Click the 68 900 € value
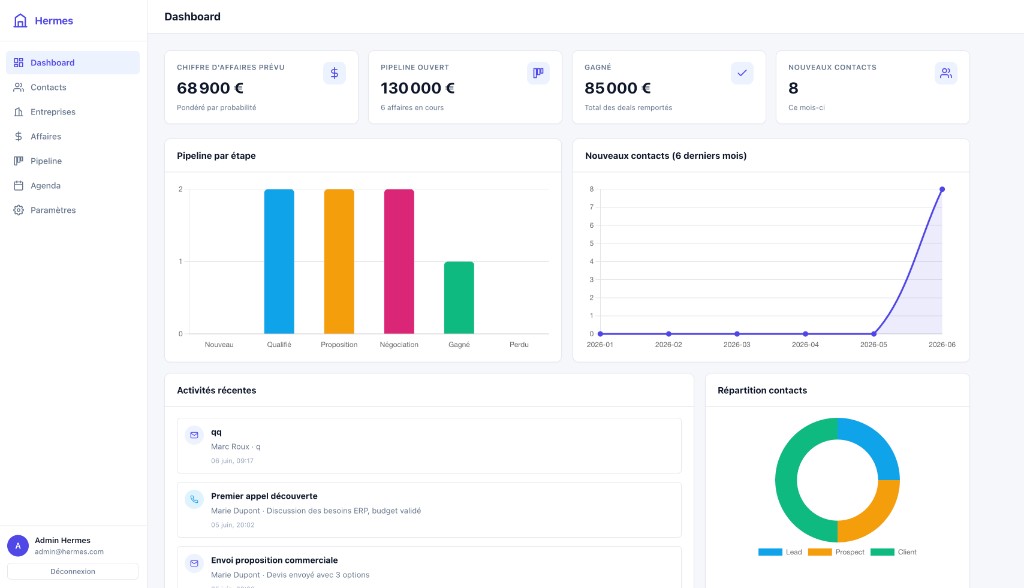Screen dimensions: 1024x588 [210, 88]
